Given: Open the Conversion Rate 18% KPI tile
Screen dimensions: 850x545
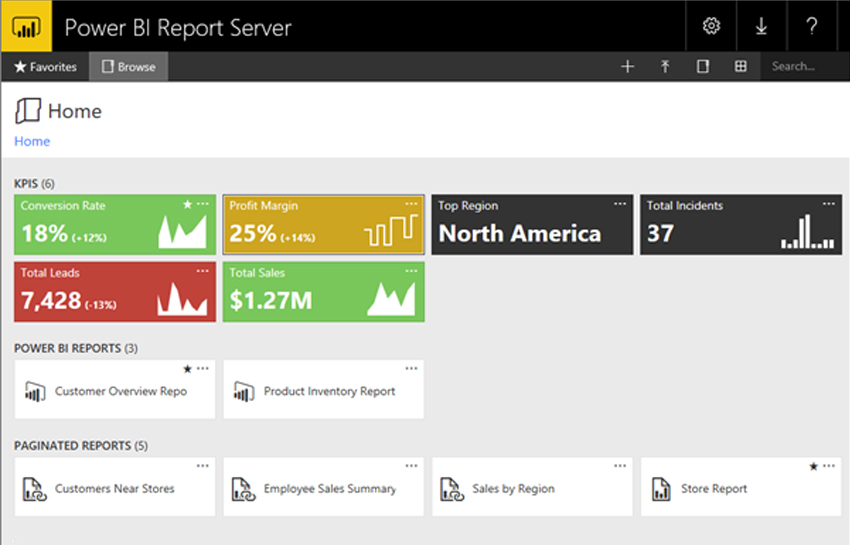Looking at the screenshot, I should 115,225.
